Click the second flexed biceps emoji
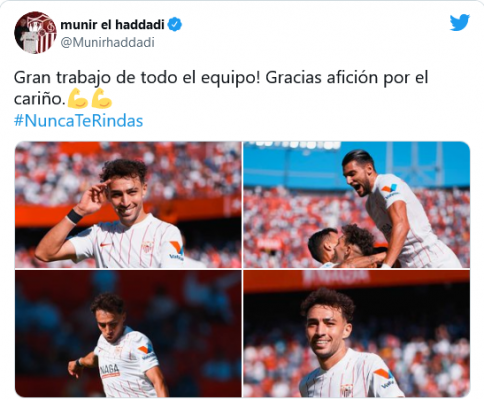Screen dimensions: 484x400 tap(102, 98)
